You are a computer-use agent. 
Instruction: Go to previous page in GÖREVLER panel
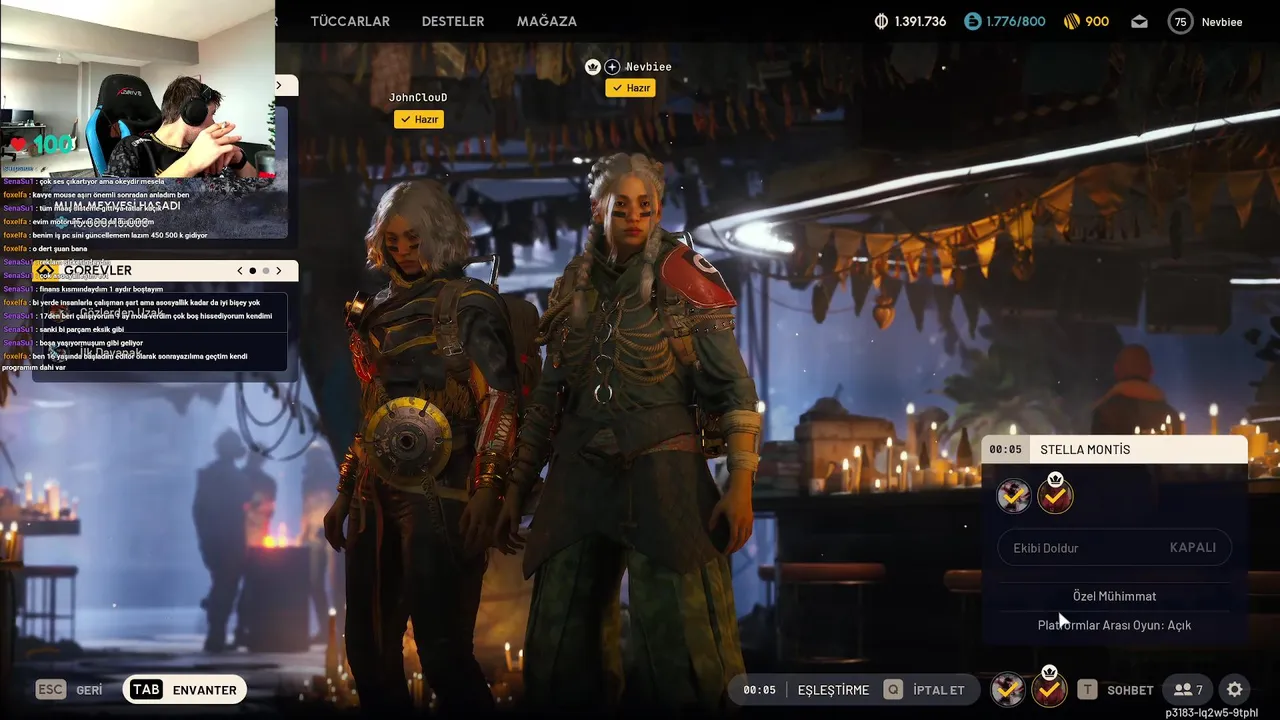tap(240, 271)
